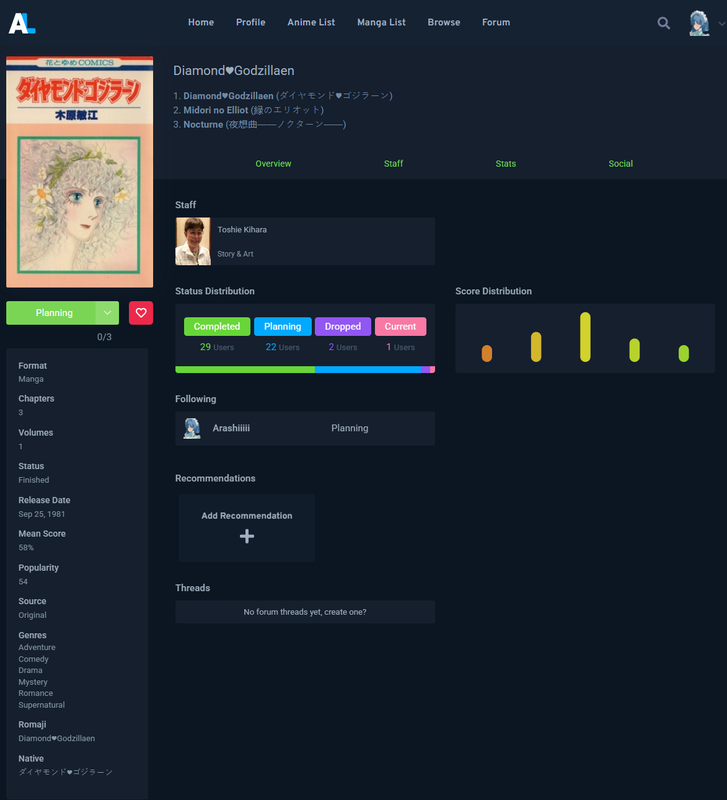Image resolution: width=727 pixels, height=800 pixels.
Task: Click 'No forum threads yet, create one?'
Action: click(x=305, y=612)
